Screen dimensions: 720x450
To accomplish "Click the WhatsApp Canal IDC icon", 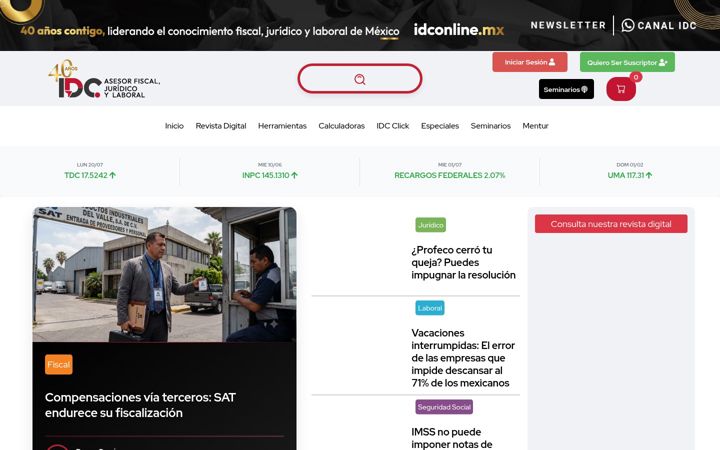I will point(628,25).
